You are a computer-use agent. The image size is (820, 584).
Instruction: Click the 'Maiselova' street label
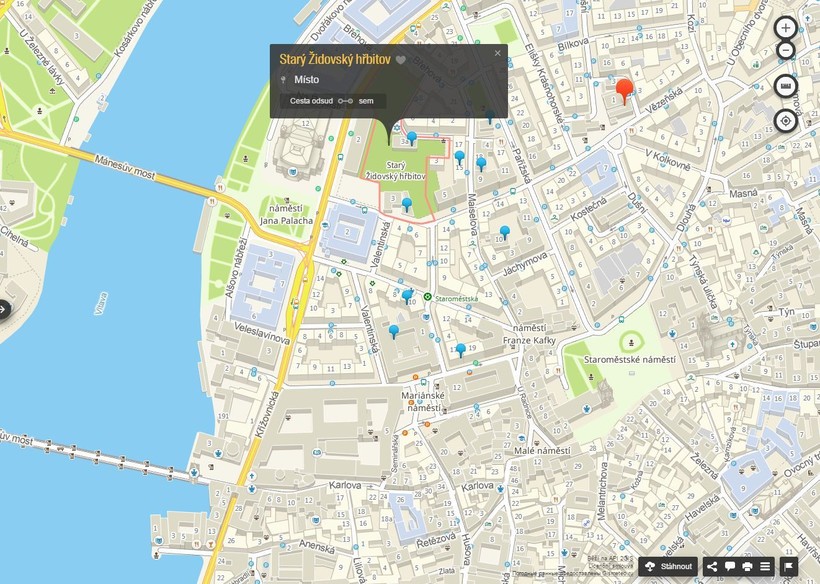click(472, 214)
